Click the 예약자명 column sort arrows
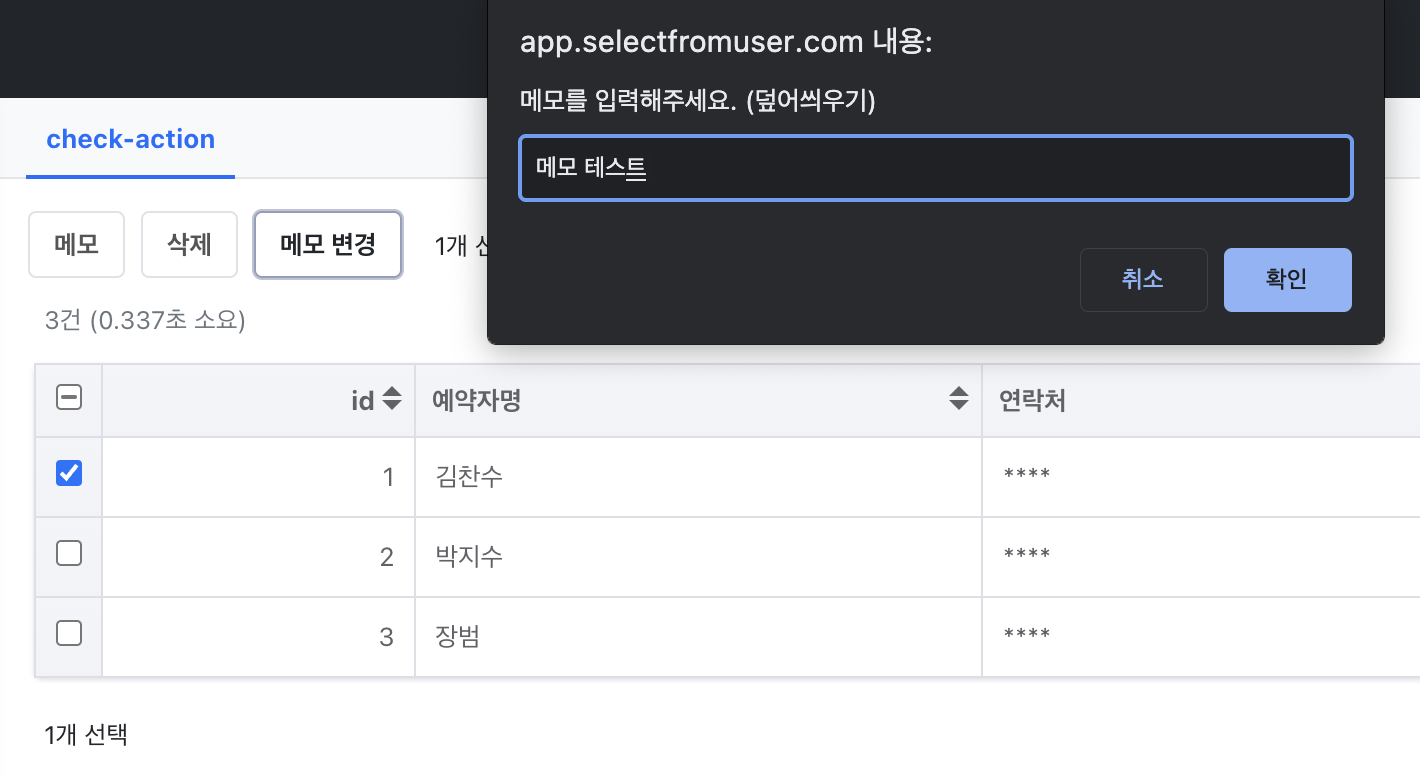 tap(959, 399)
